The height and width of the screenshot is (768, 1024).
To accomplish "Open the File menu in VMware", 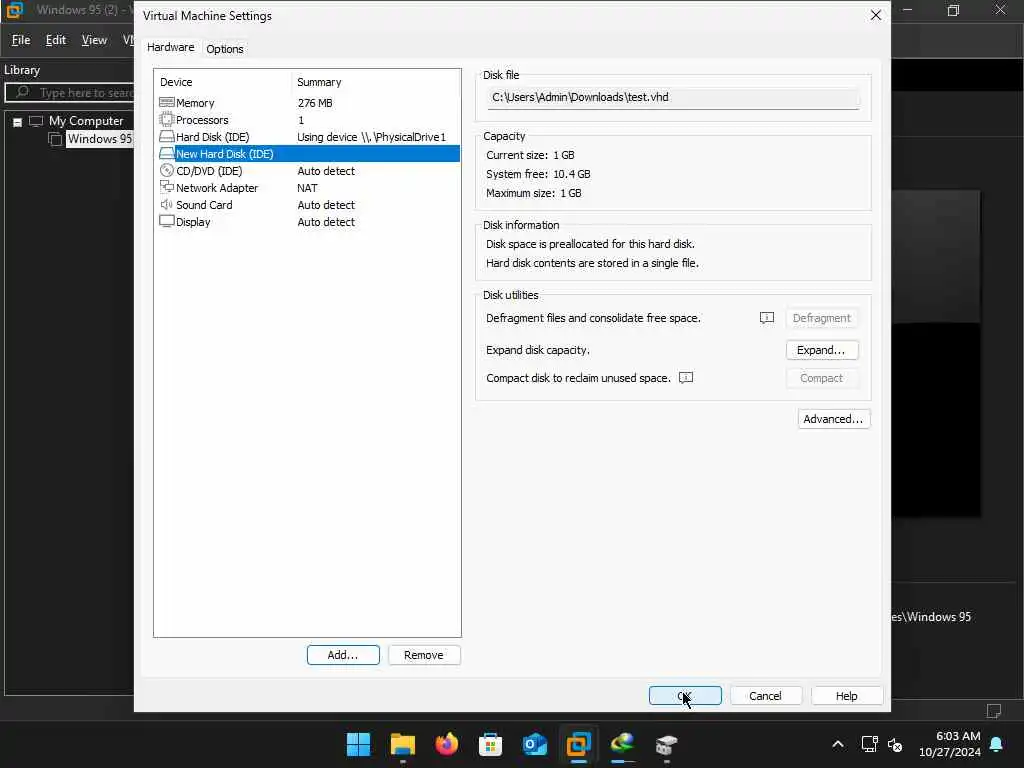I will pos(21,40).
